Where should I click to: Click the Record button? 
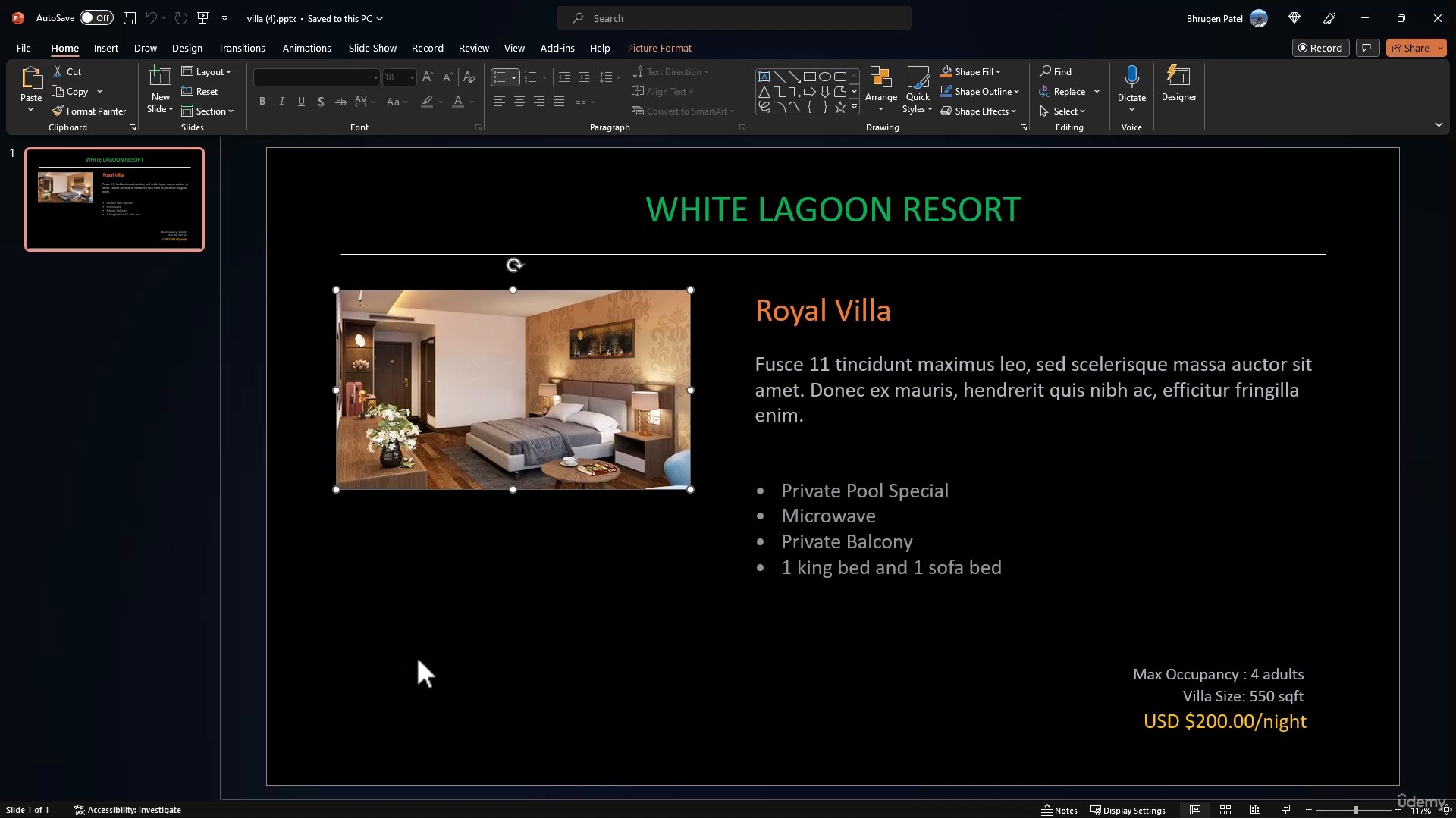1320,48
